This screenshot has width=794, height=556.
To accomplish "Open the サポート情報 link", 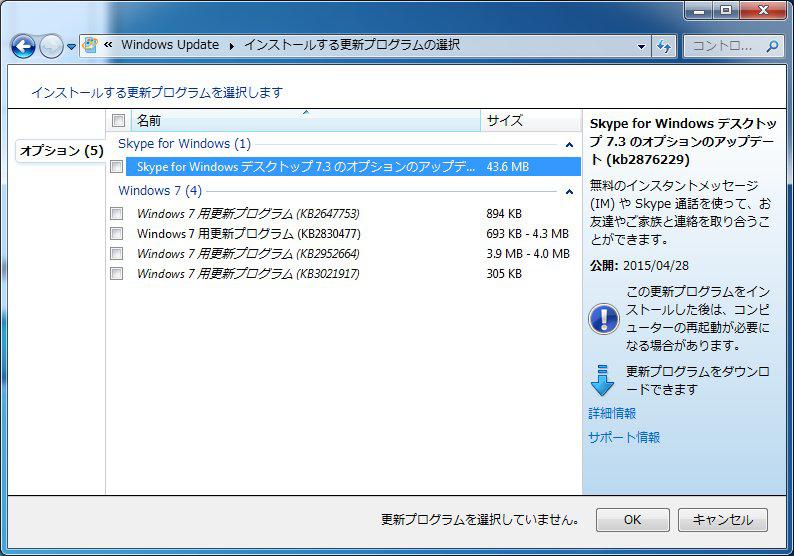I will [x=624, y=438].
